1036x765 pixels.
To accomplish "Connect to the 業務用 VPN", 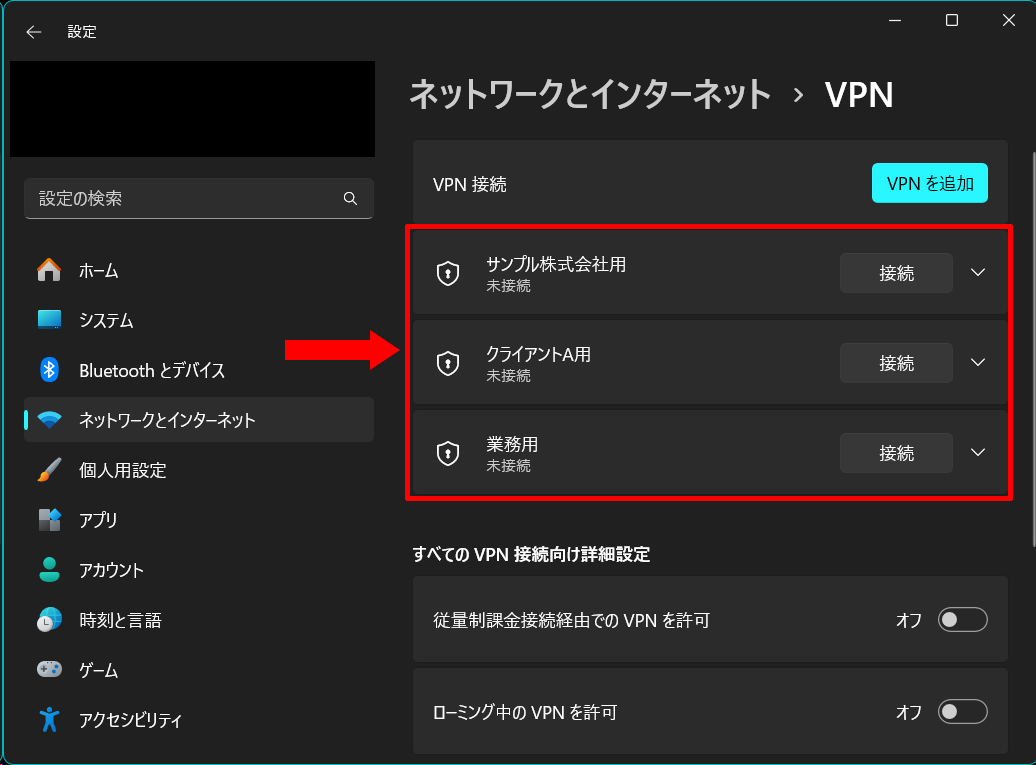I will [x=896, y=452].
